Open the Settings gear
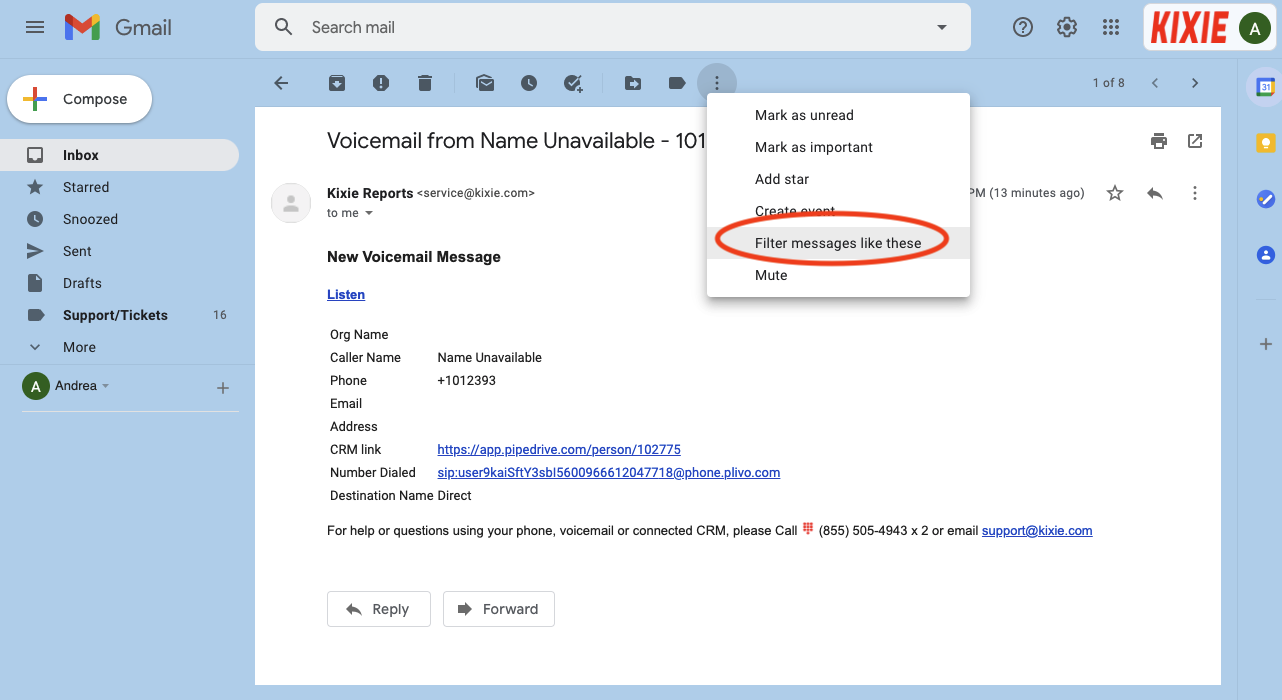This screenshot has width=1282, height=700. 1067,27
